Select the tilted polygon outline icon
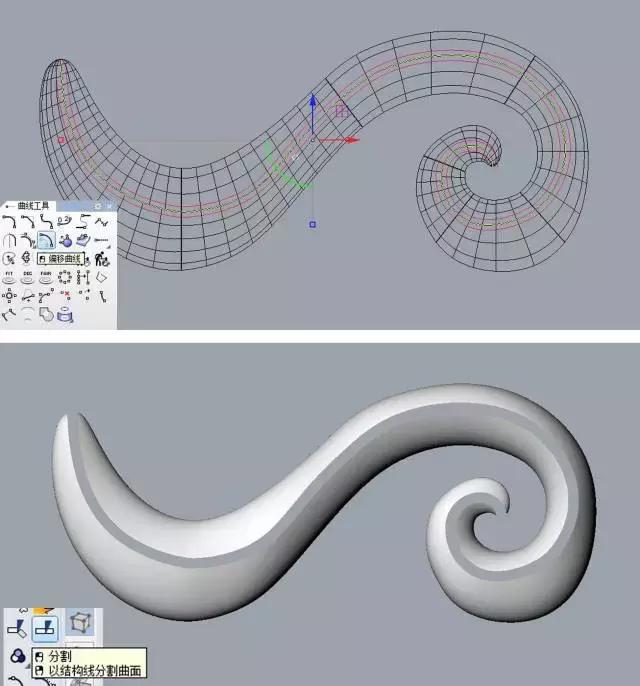 (x=101, y=277)
